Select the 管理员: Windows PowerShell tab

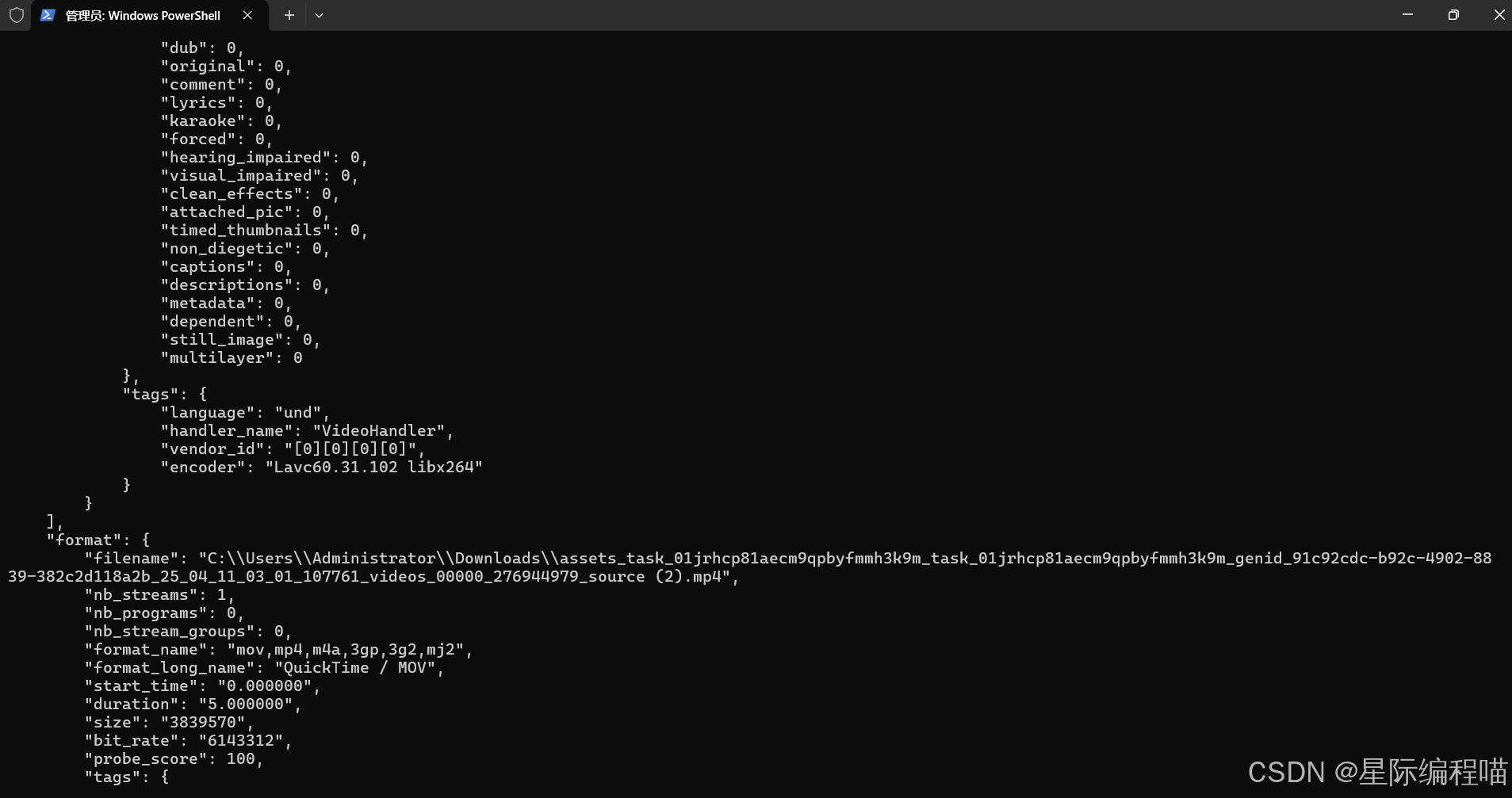[143, 15]
